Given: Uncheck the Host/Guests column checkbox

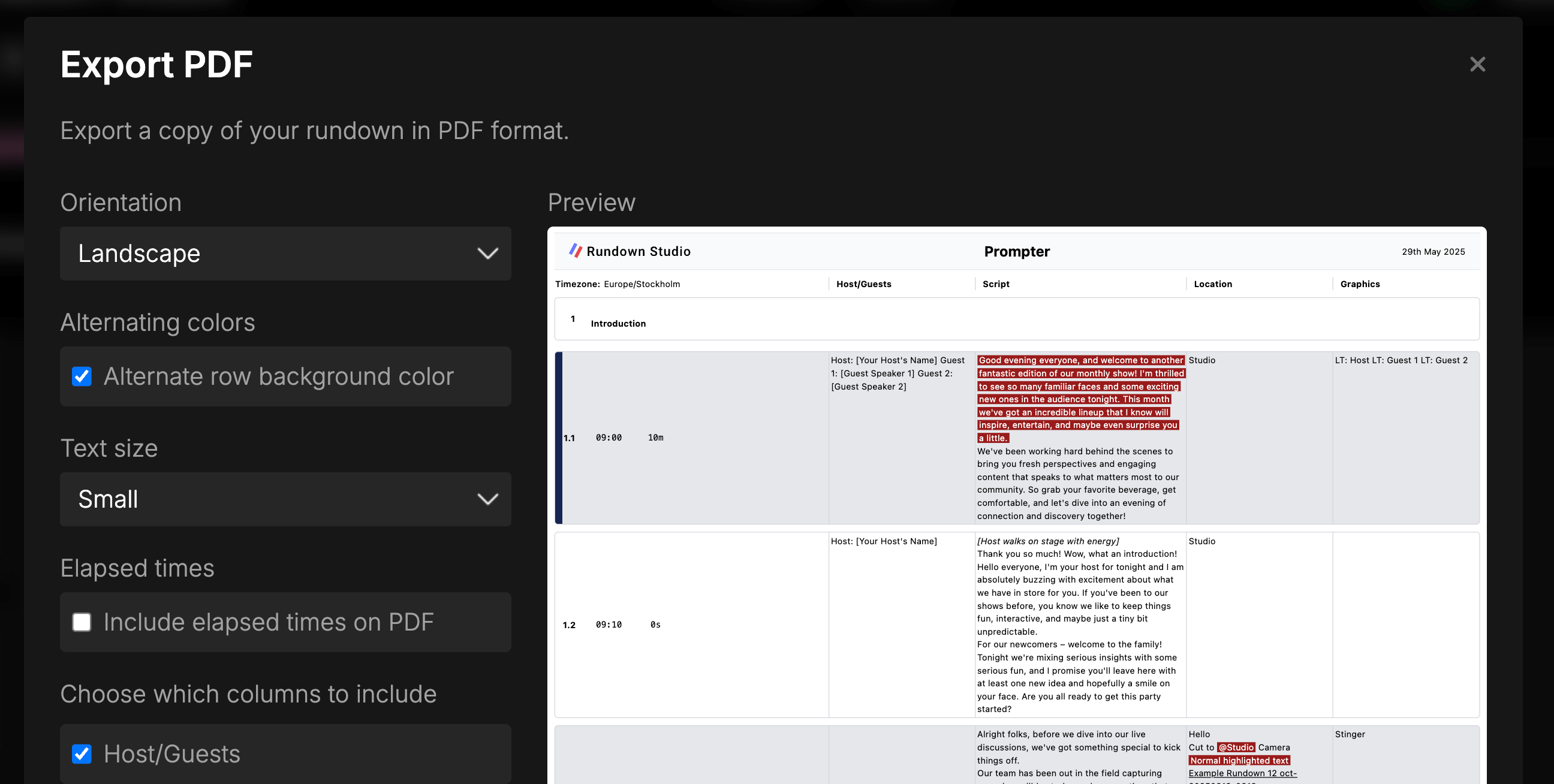Looking at the screenshot, I should pyautogui.click(x=82, y=754).
